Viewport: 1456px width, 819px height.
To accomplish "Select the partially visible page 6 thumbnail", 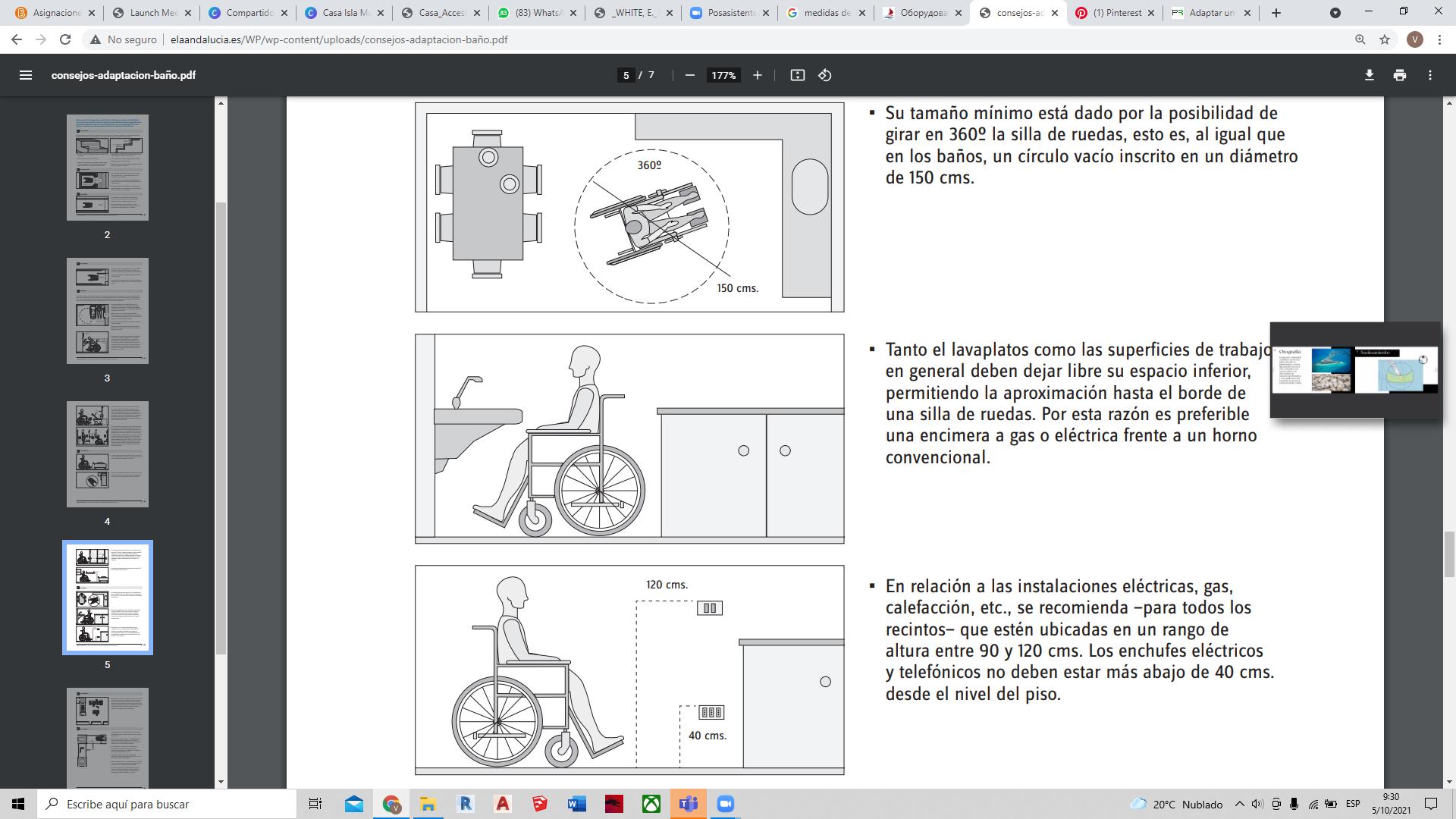I will (108, 738).
